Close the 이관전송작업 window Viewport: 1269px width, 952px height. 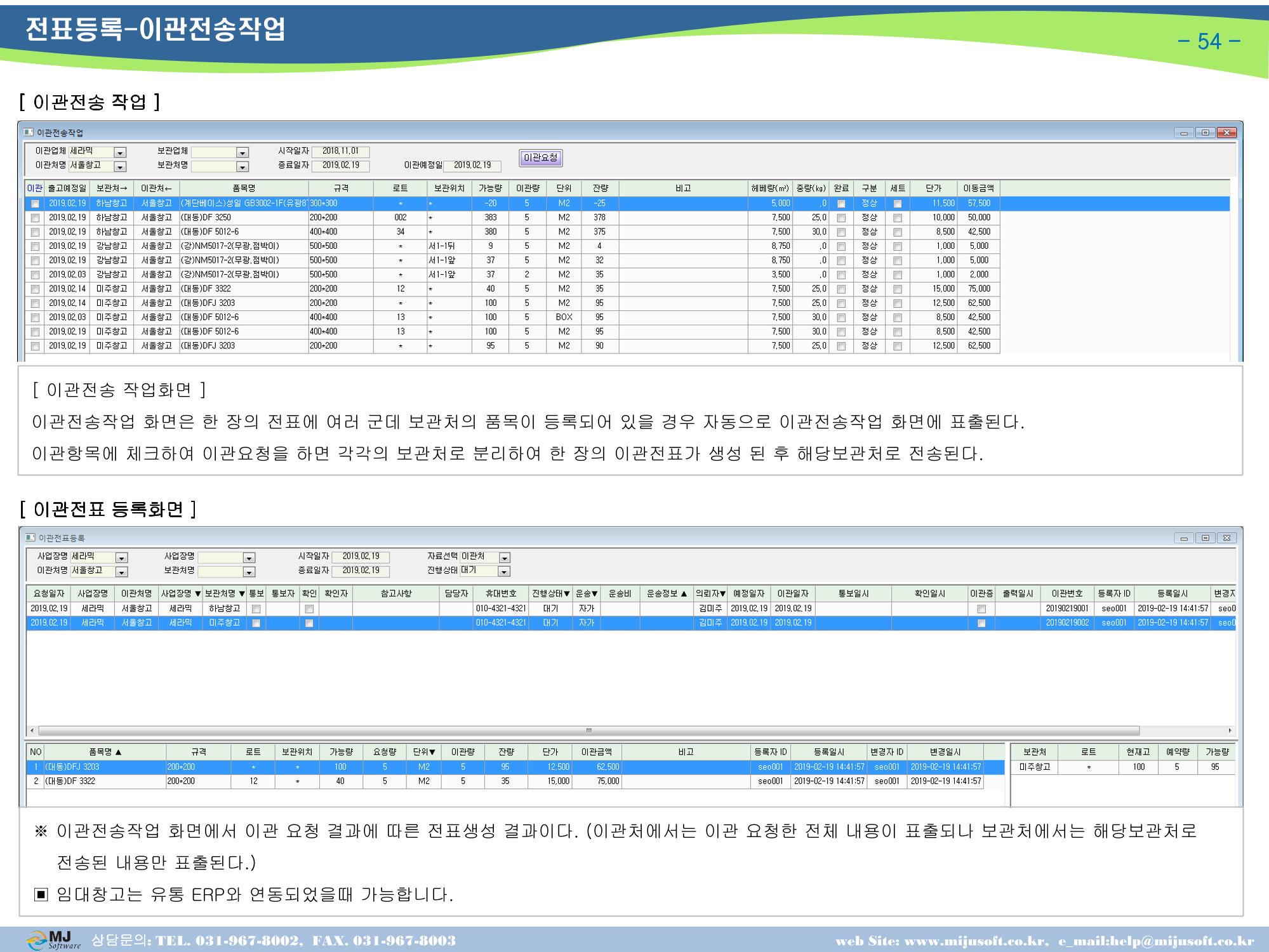pyautogui.click(x=1226, y=133)
